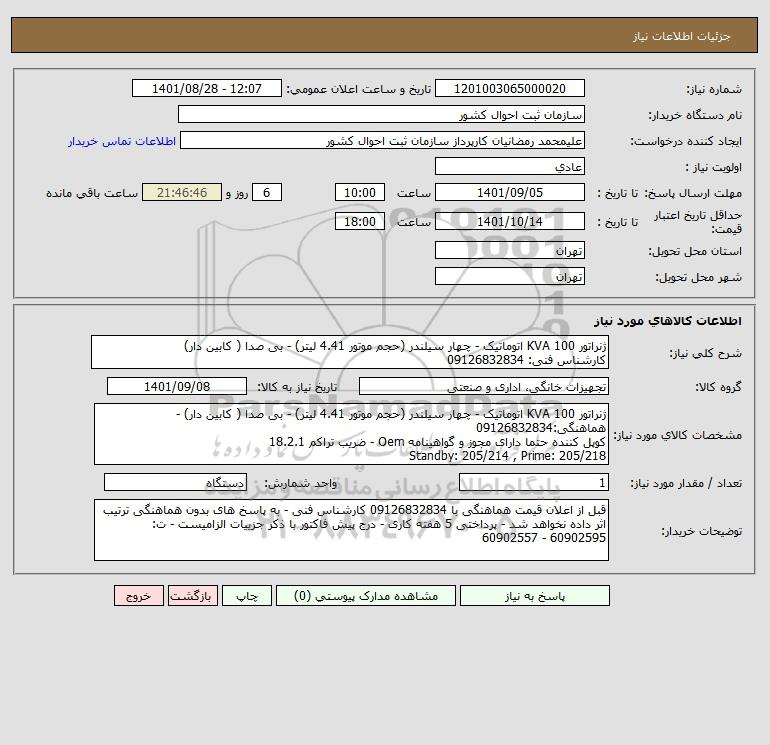Click the deadline time field 10:00
The image size is (770, 745).
point(360,193)
